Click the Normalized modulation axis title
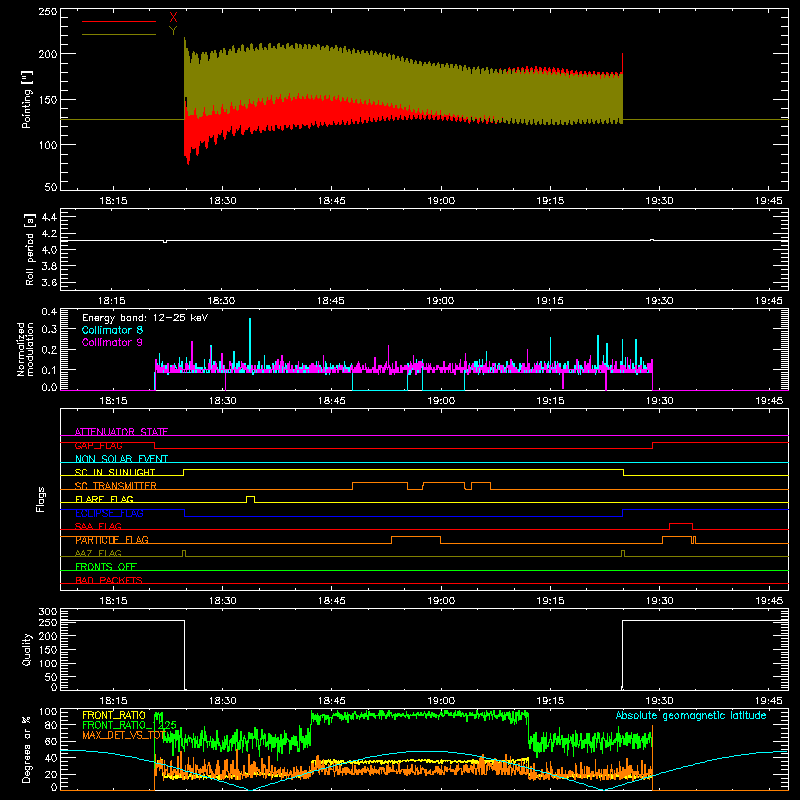This screenshot has height=800, width=800. pyautogui.click(x=26, y=349)
